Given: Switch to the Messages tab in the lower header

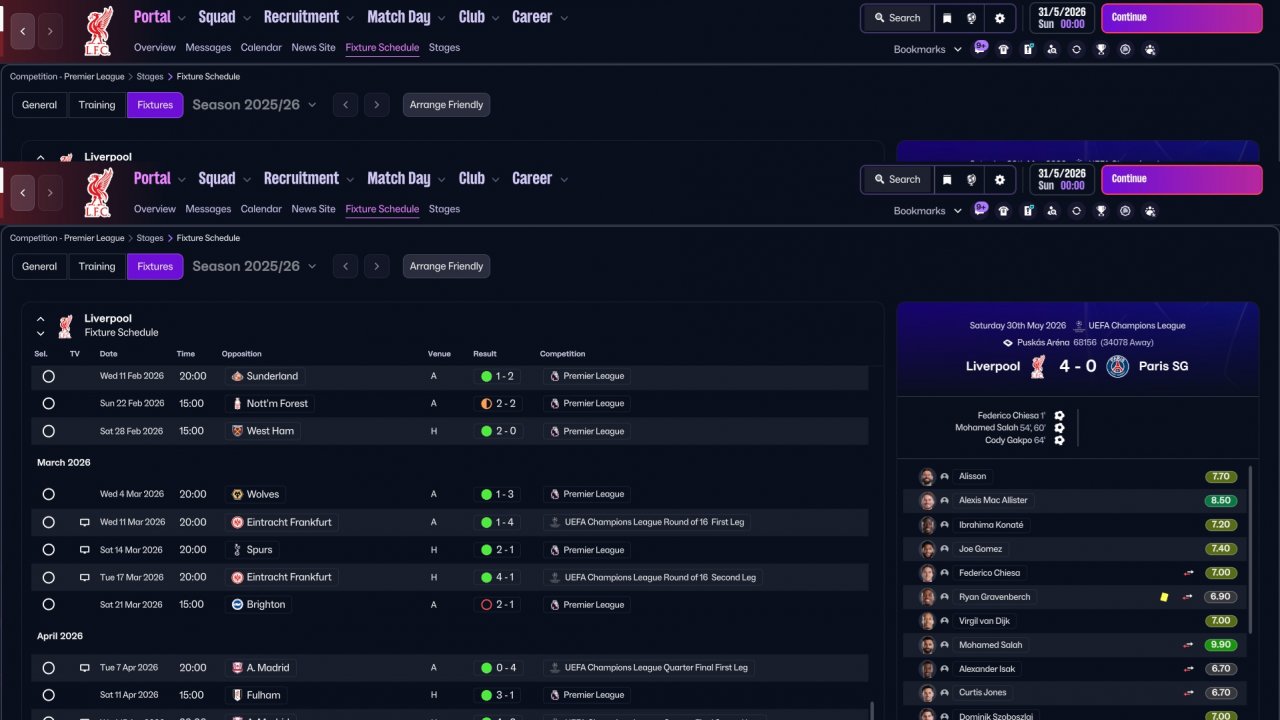Looking at the screenshot, I should (x=208, y=209).
